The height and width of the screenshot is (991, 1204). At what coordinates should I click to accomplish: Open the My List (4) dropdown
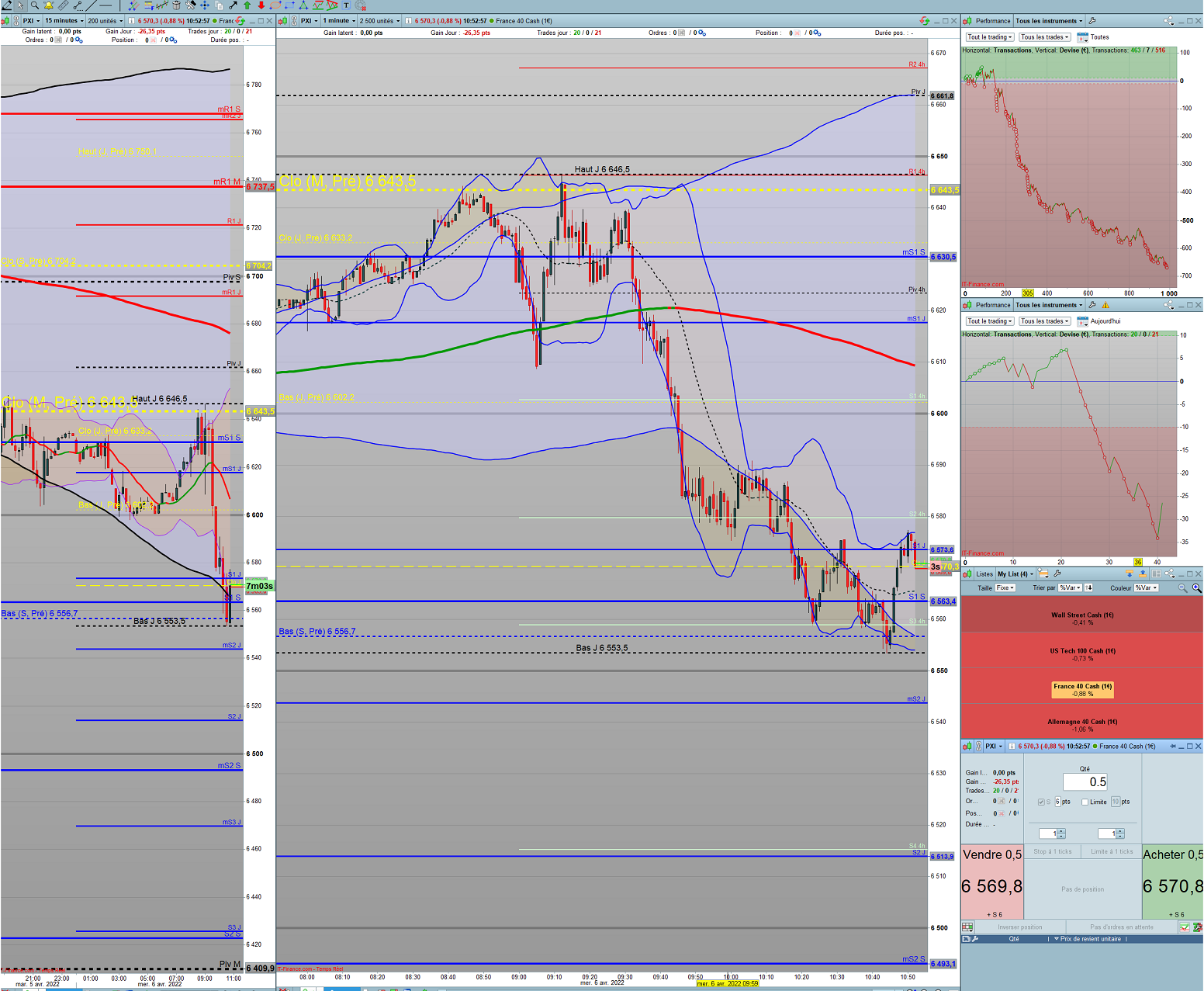pyautogui.click(x=1015, y=574)
